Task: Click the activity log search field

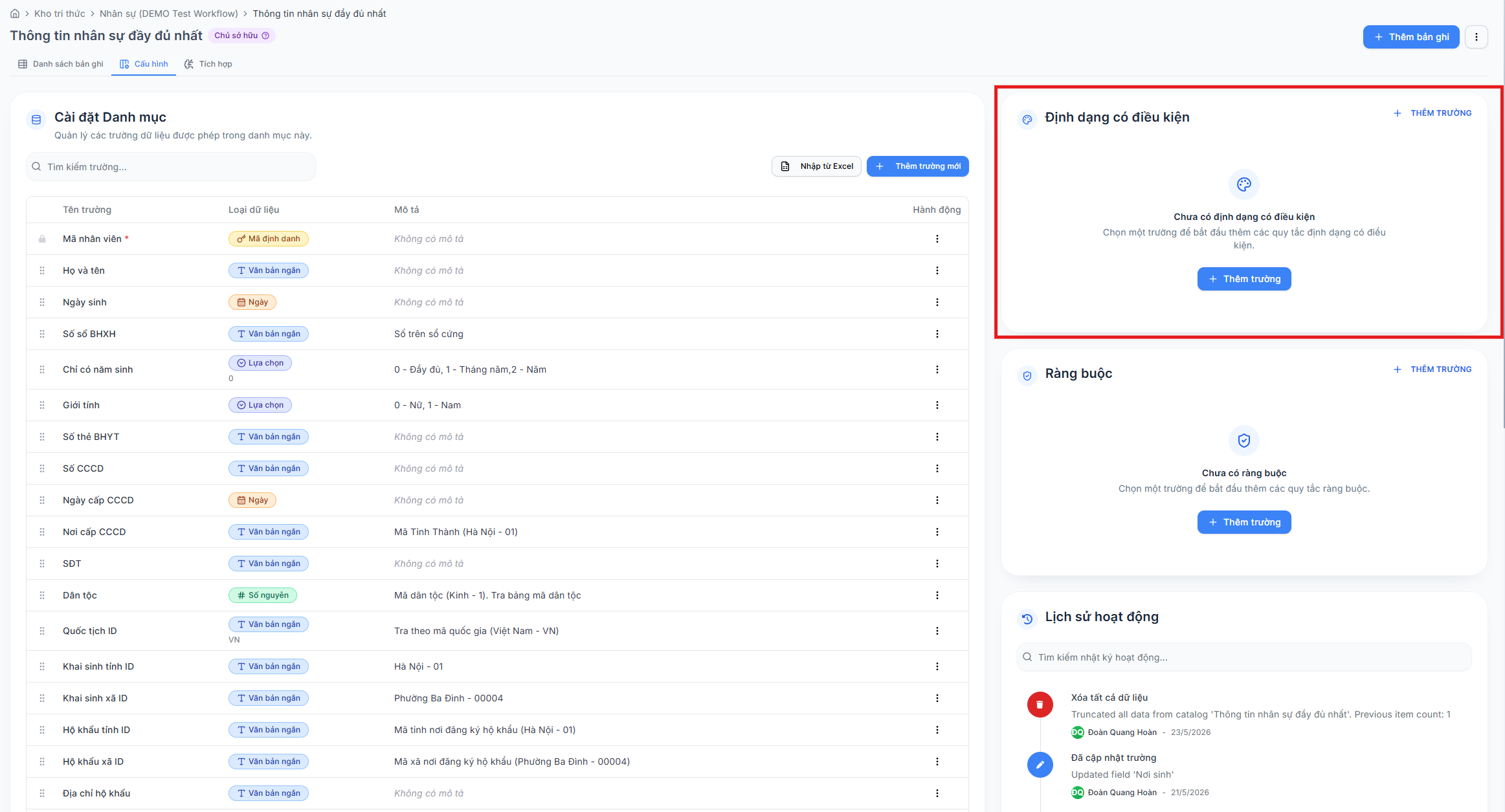Action: tap(1244, 657)
